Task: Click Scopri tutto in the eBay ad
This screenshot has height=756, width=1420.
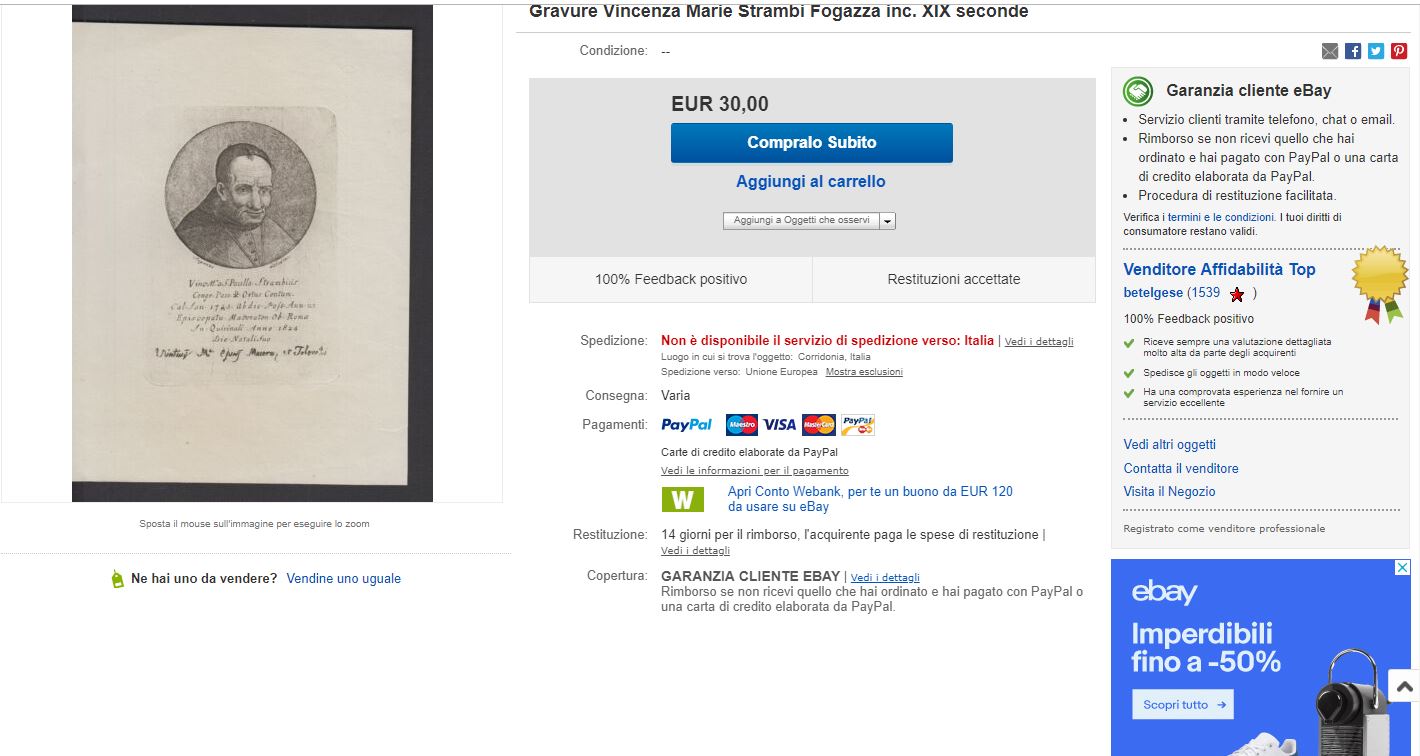Action: [x=1183, y=705]
